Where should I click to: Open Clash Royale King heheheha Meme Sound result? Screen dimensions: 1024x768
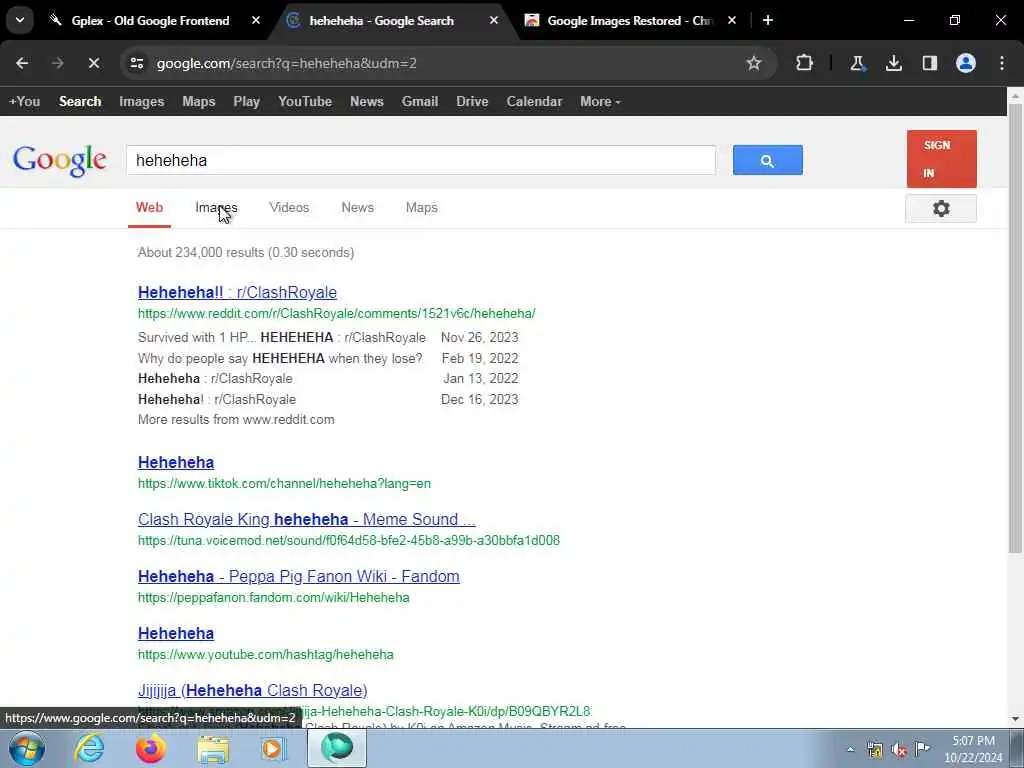(306, 520)
